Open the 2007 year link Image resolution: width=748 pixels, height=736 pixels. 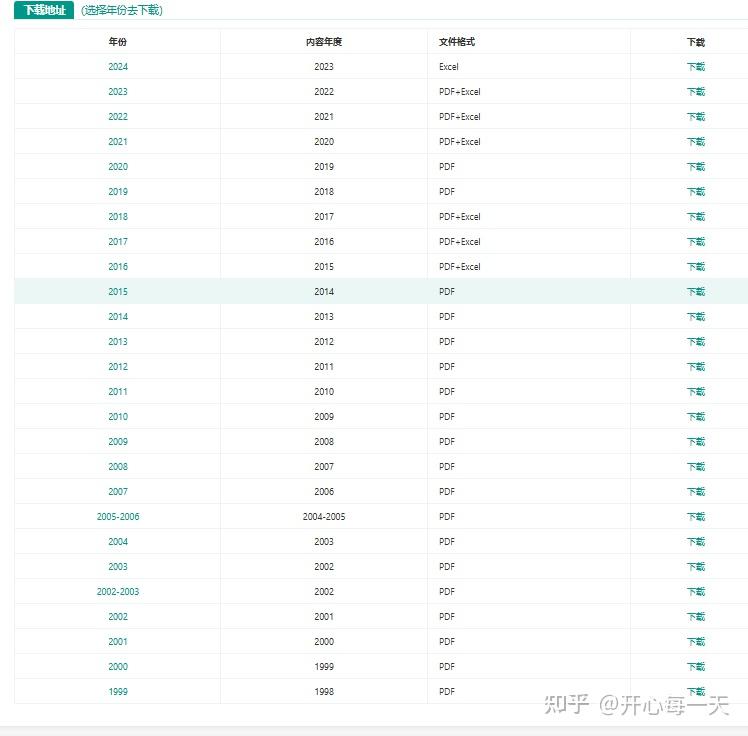[x=118, y=491]
